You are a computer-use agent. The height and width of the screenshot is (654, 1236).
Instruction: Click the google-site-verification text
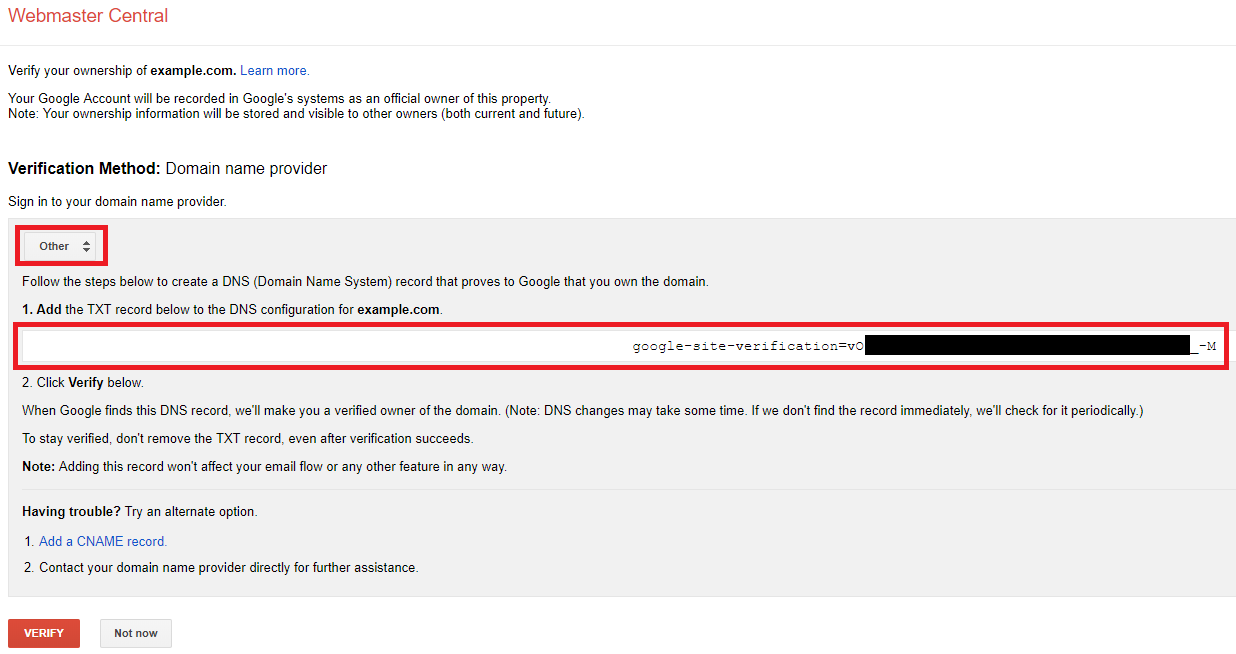point(738,347)
